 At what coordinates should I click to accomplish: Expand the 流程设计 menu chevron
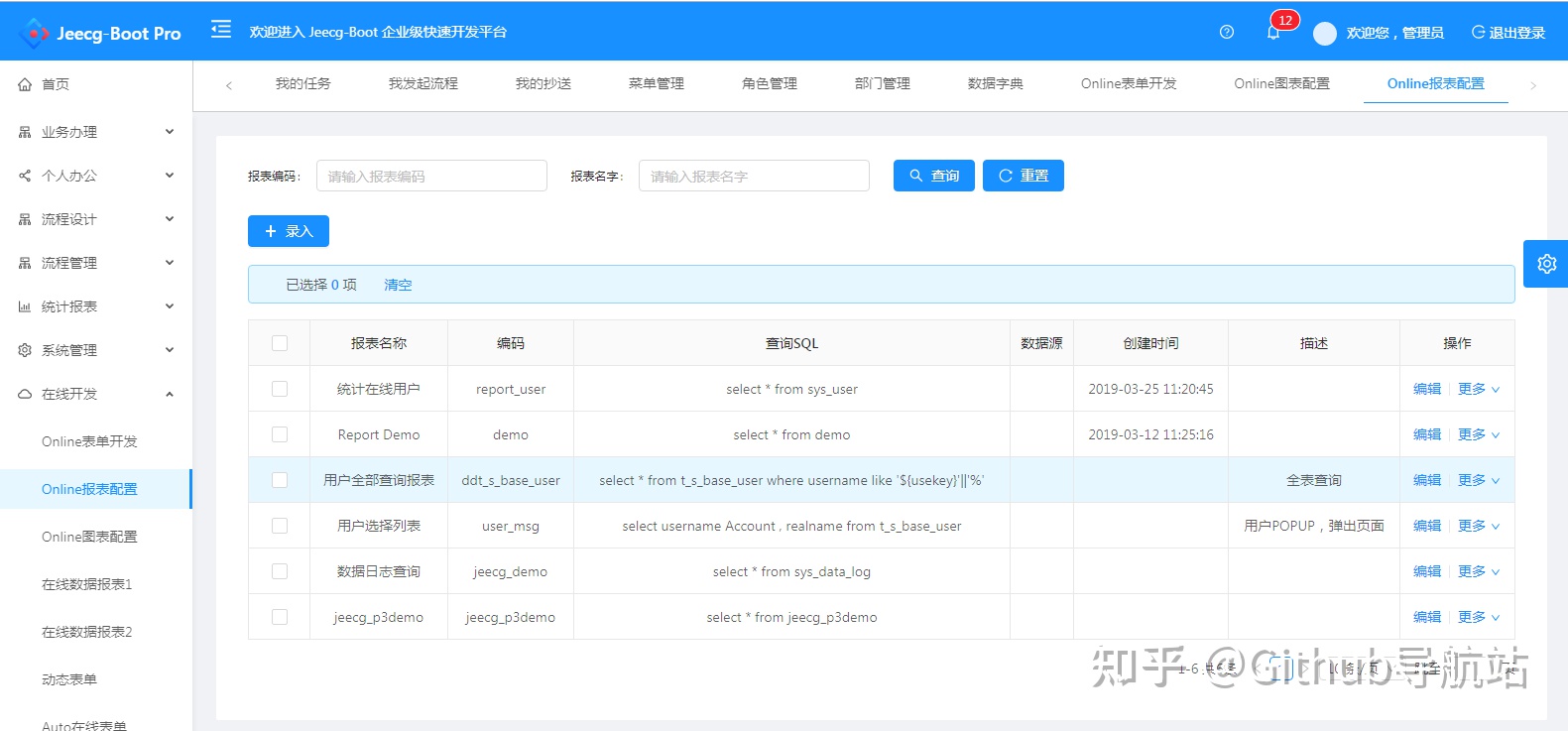(x=170, y=219)
